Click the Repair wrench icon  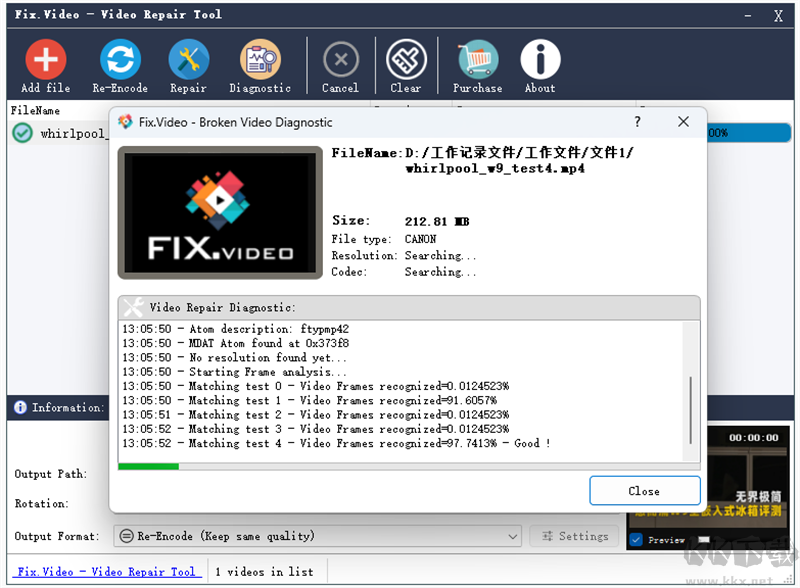188,58
